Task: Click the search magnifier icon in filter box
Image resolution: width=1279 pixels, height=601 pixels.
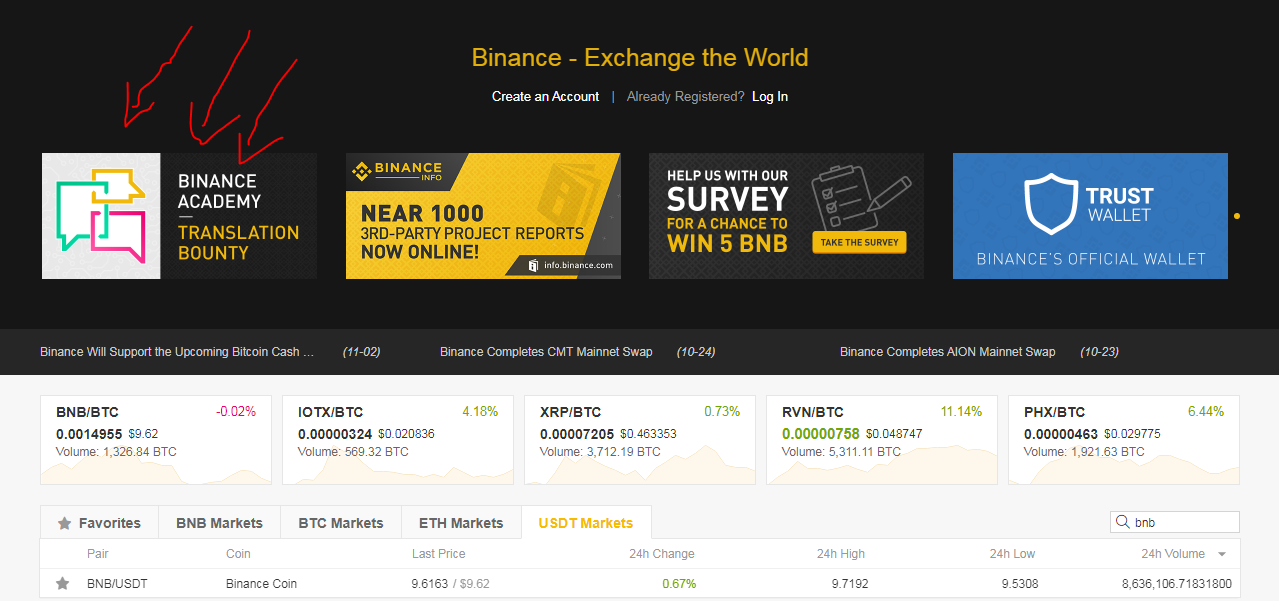Action: 1124,522
